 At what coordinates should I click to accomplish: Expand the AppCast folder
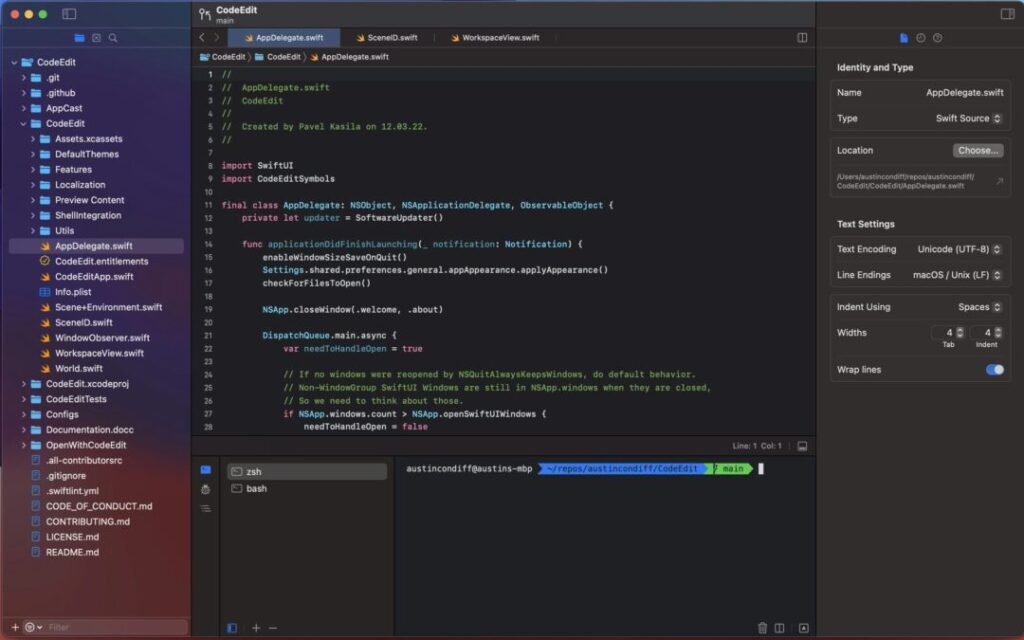click(x=24, y=108)
